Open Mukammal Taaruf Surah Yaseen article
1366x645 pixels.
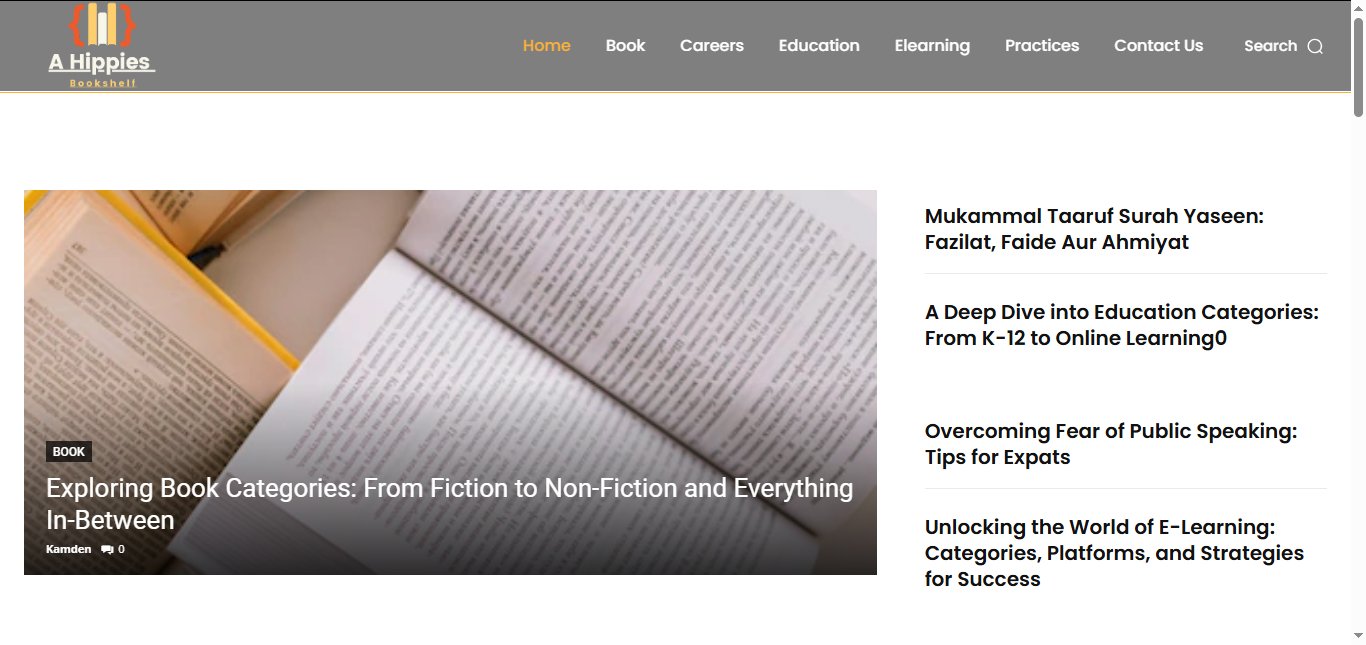pos(1094,229)
